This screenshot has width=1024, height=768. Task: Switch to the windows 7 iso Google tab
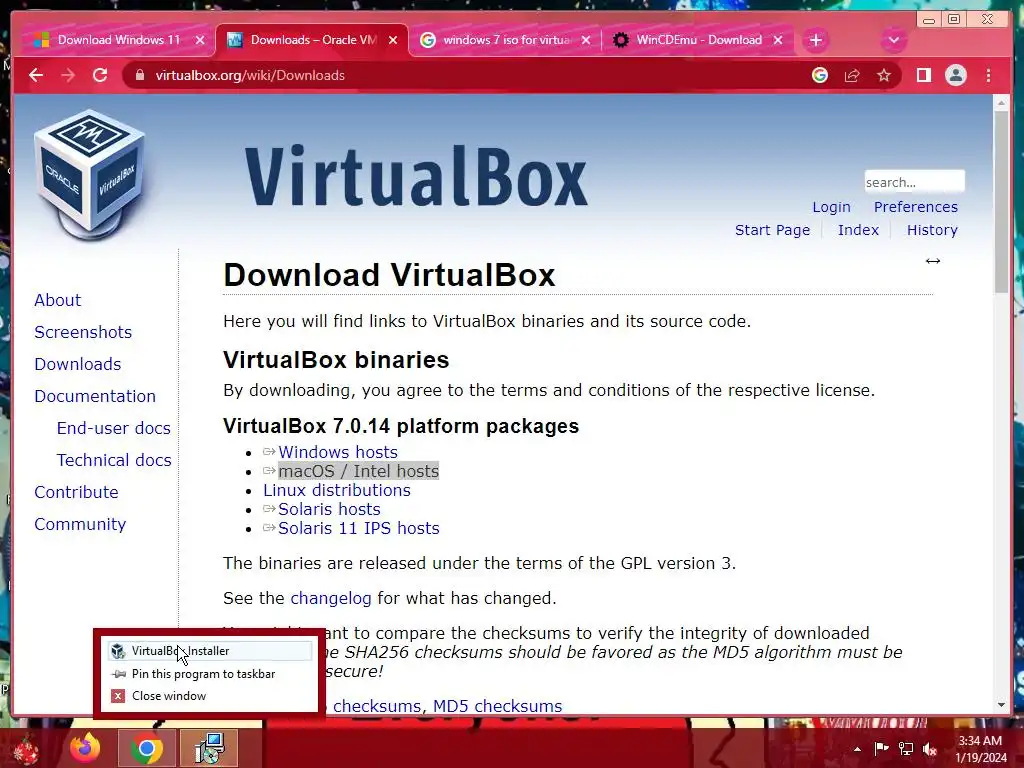(x=504, y=40)
